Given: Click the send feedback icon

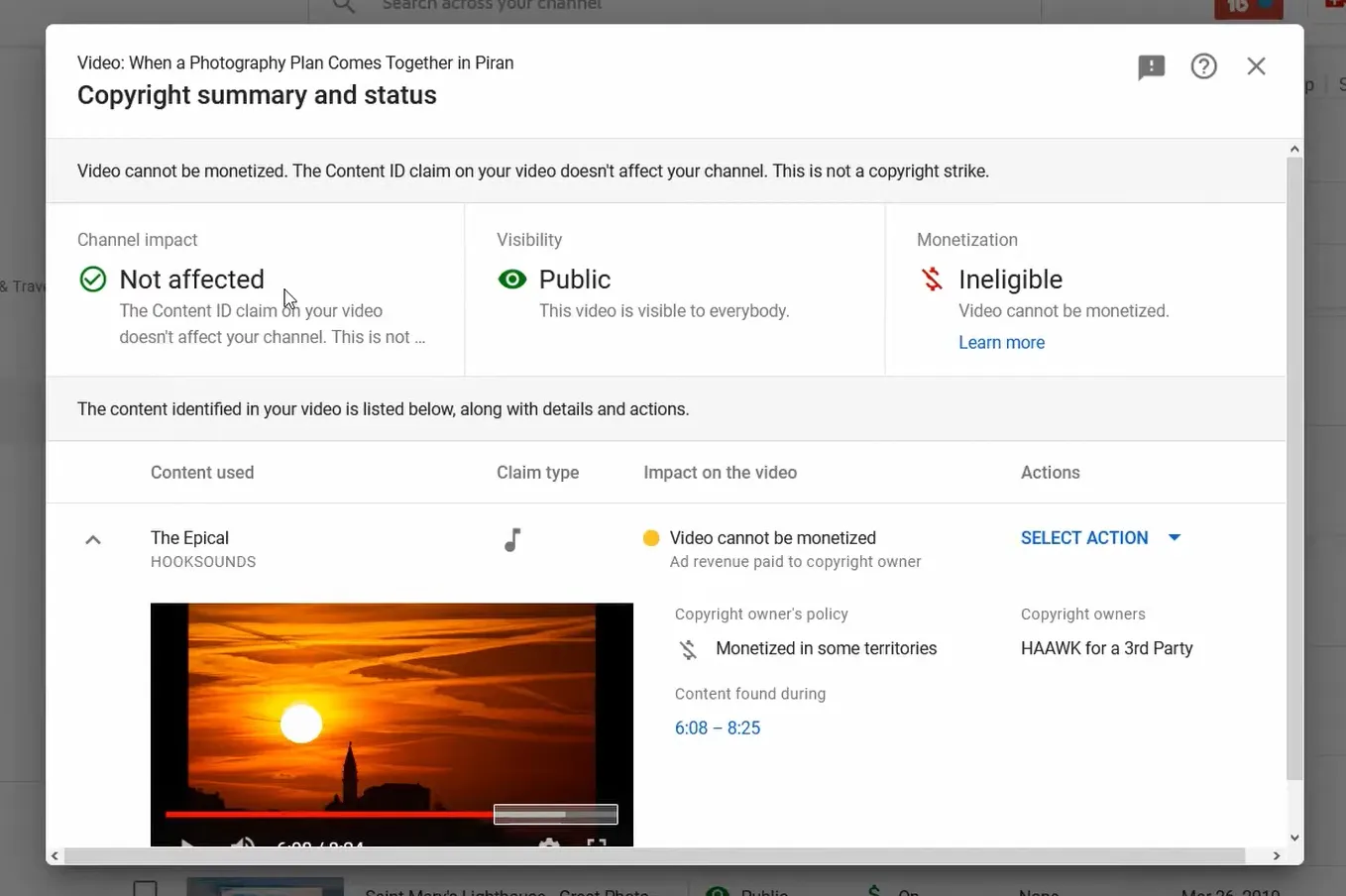Looking at the screenshot, I should 1151,66.
